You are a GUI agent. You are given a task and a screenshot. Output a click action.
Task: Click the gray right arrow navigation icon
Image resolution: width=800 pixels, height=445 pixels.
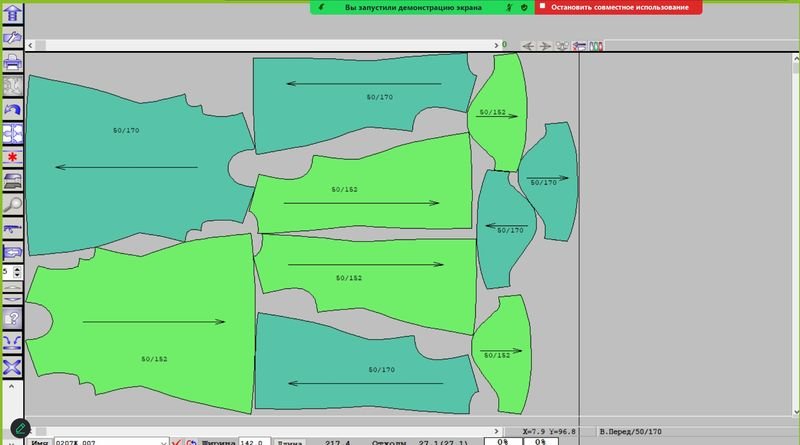coord(545,46)
